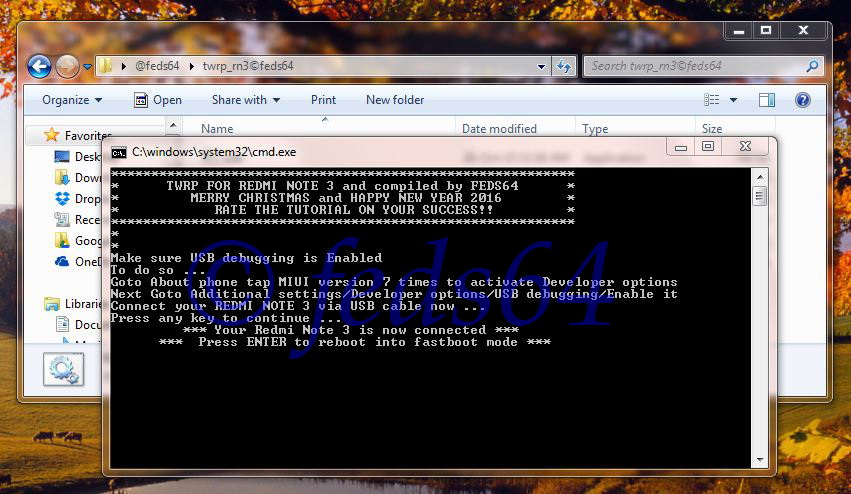
Task: Click the Change your view icon
Action: click(x=712, y=100)
